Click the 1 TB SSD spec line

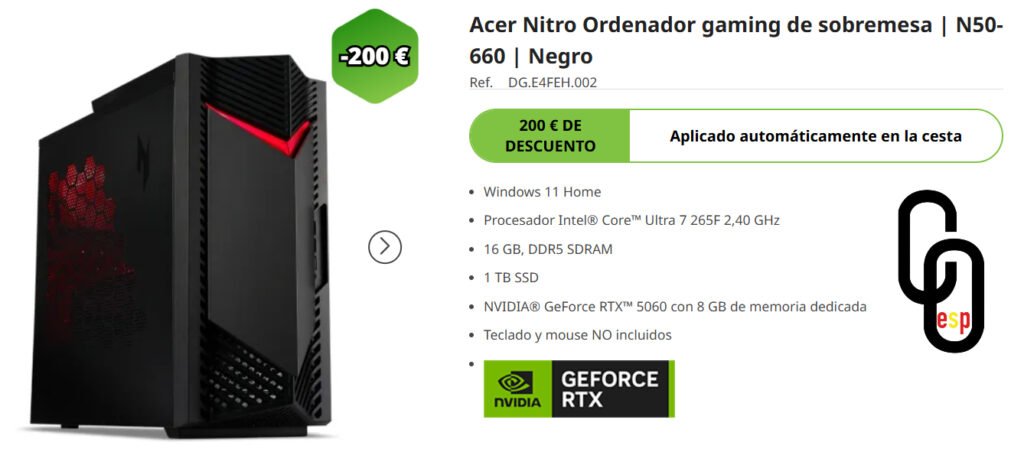pos(511,278)
